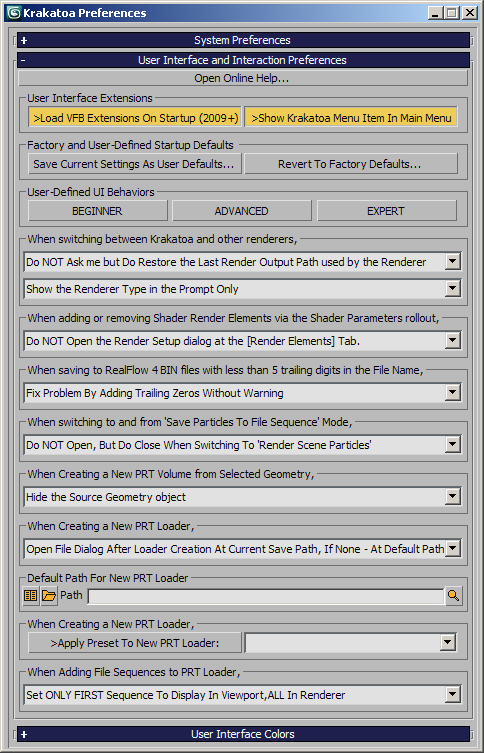484x753 pixels.
Task: Choose the ADVANCED UI behavior
Action: (x=242, y=211)
